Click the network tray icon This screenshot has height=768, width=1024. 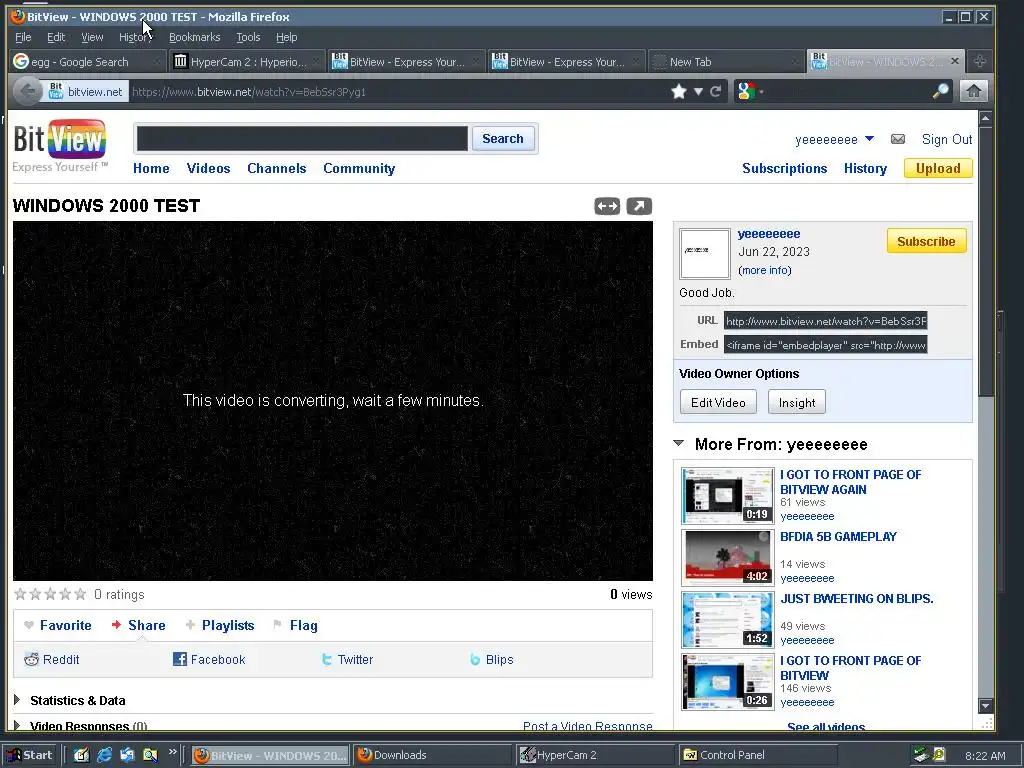(x=921, y=755)
